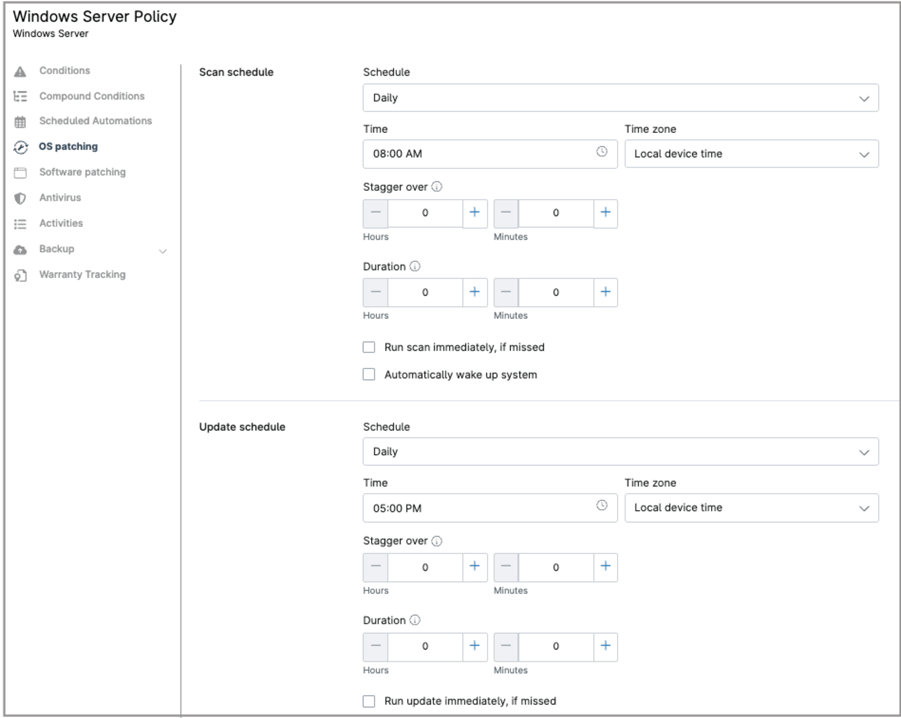Click the Antivirus shield icon
Screen dimensions: 901x718
(x=20, y=198)
